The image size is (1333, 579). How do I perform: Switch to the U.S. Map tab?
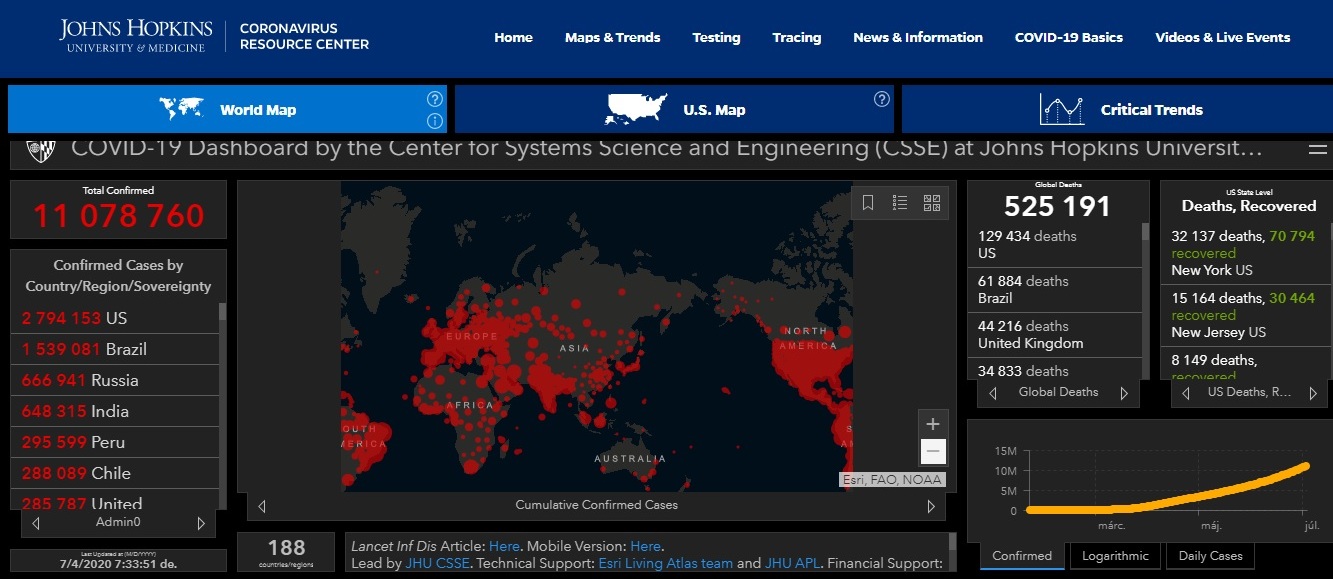674,109
